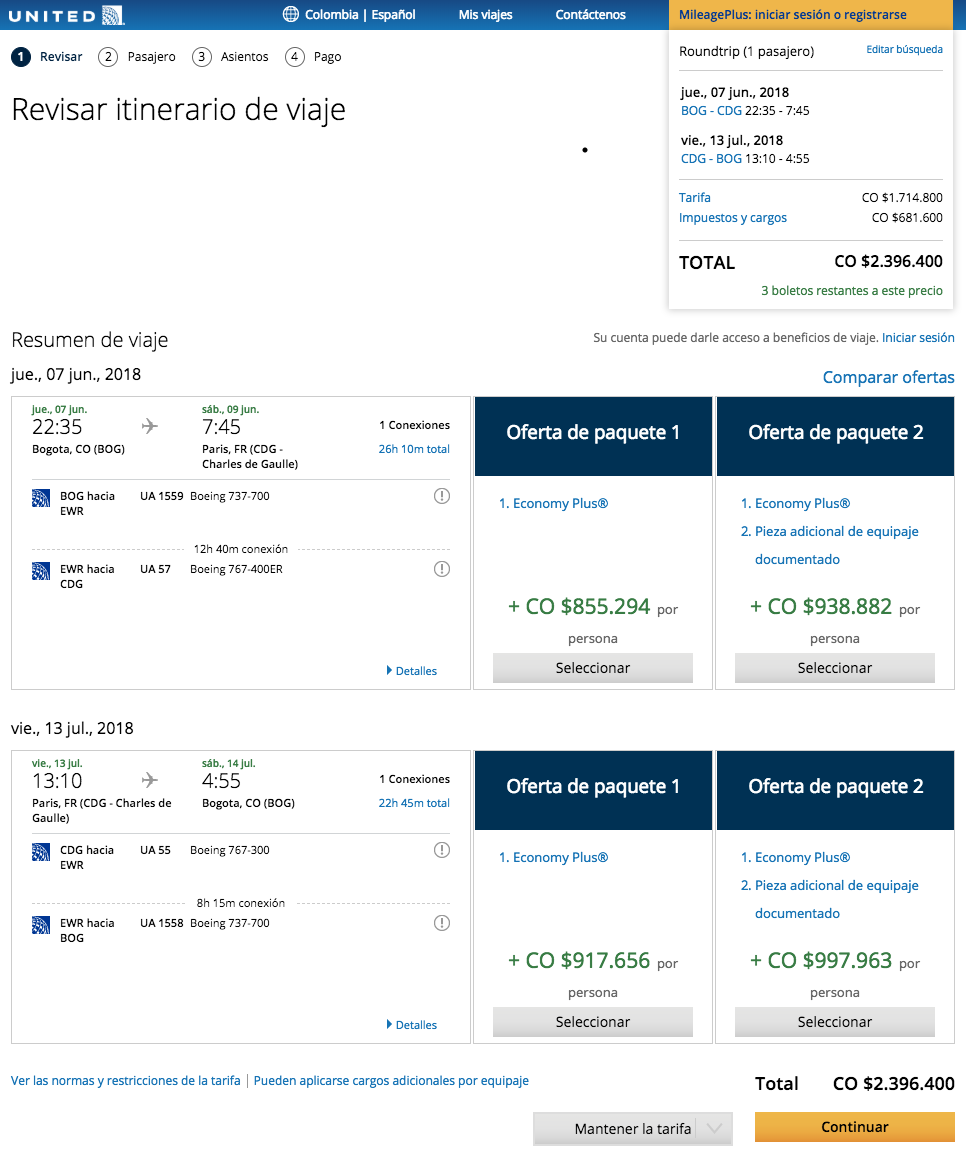Screen dimensions: 966x1149
Task: Click the globe icon beside Colombia
Action: [291, 15]
